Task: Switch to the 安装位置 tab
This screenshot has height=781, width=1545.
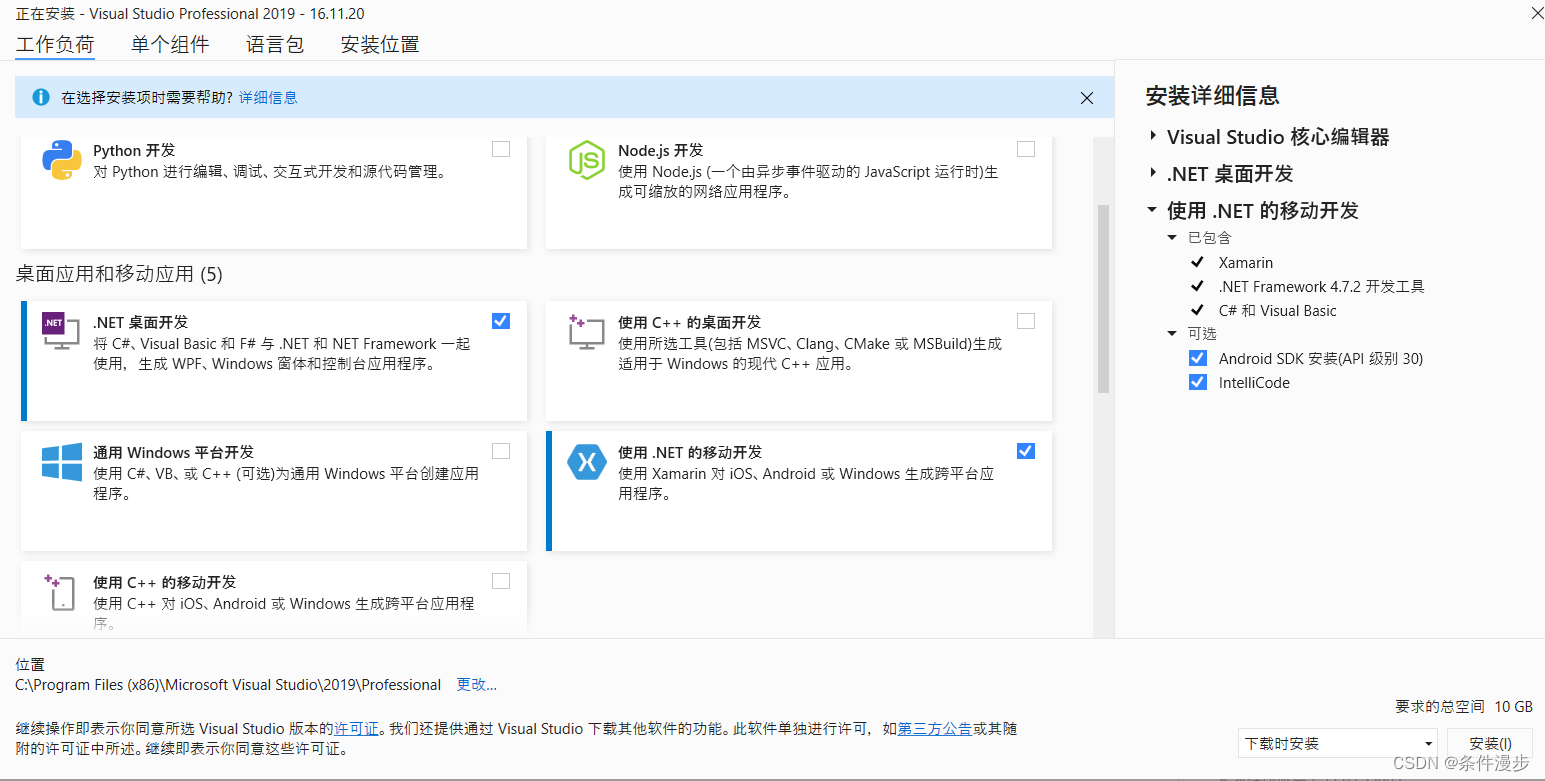Action: point(380,44)
